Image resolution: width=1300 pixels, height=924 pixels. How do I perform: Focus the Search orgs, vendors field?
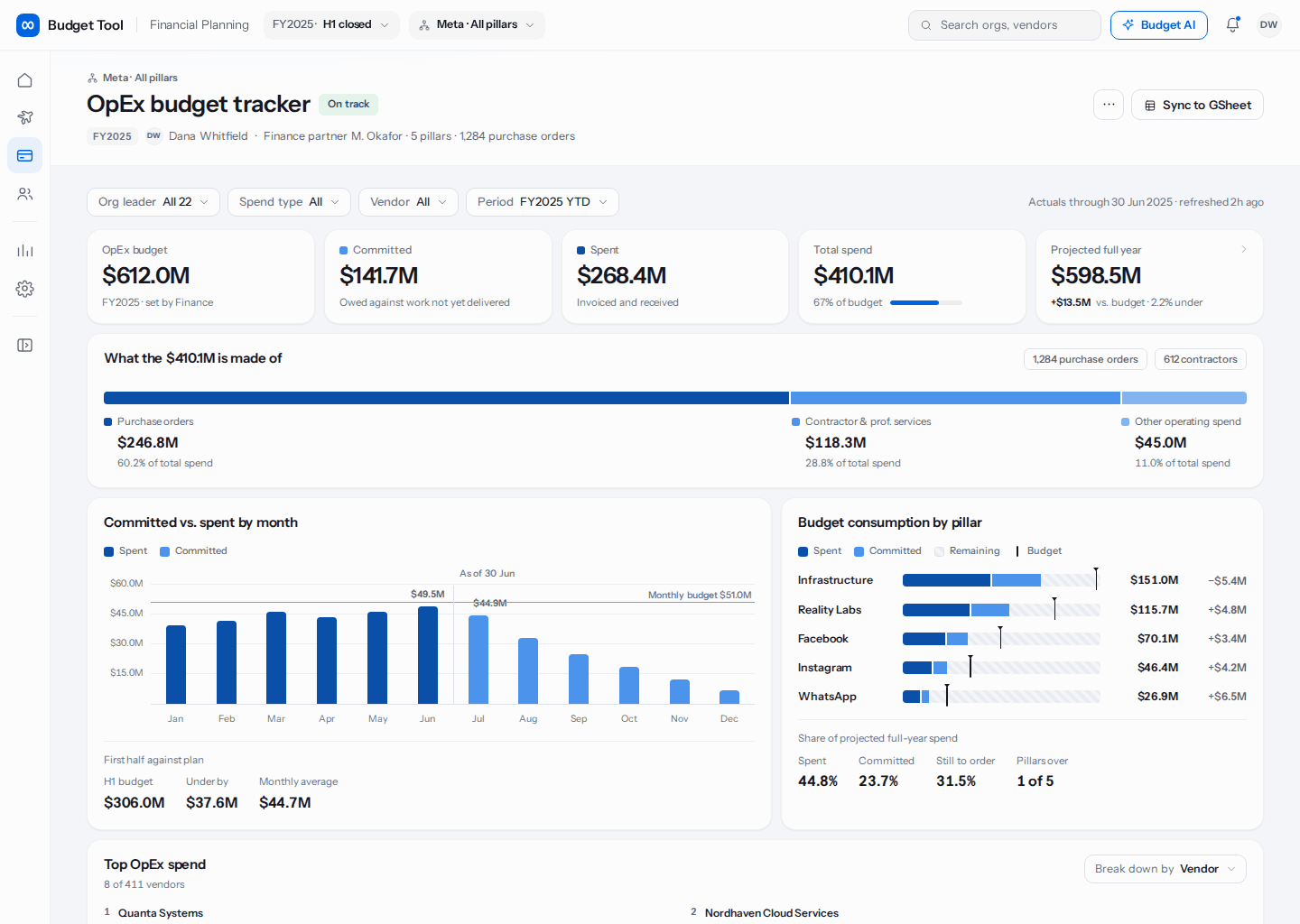[x=1005, y=25]
